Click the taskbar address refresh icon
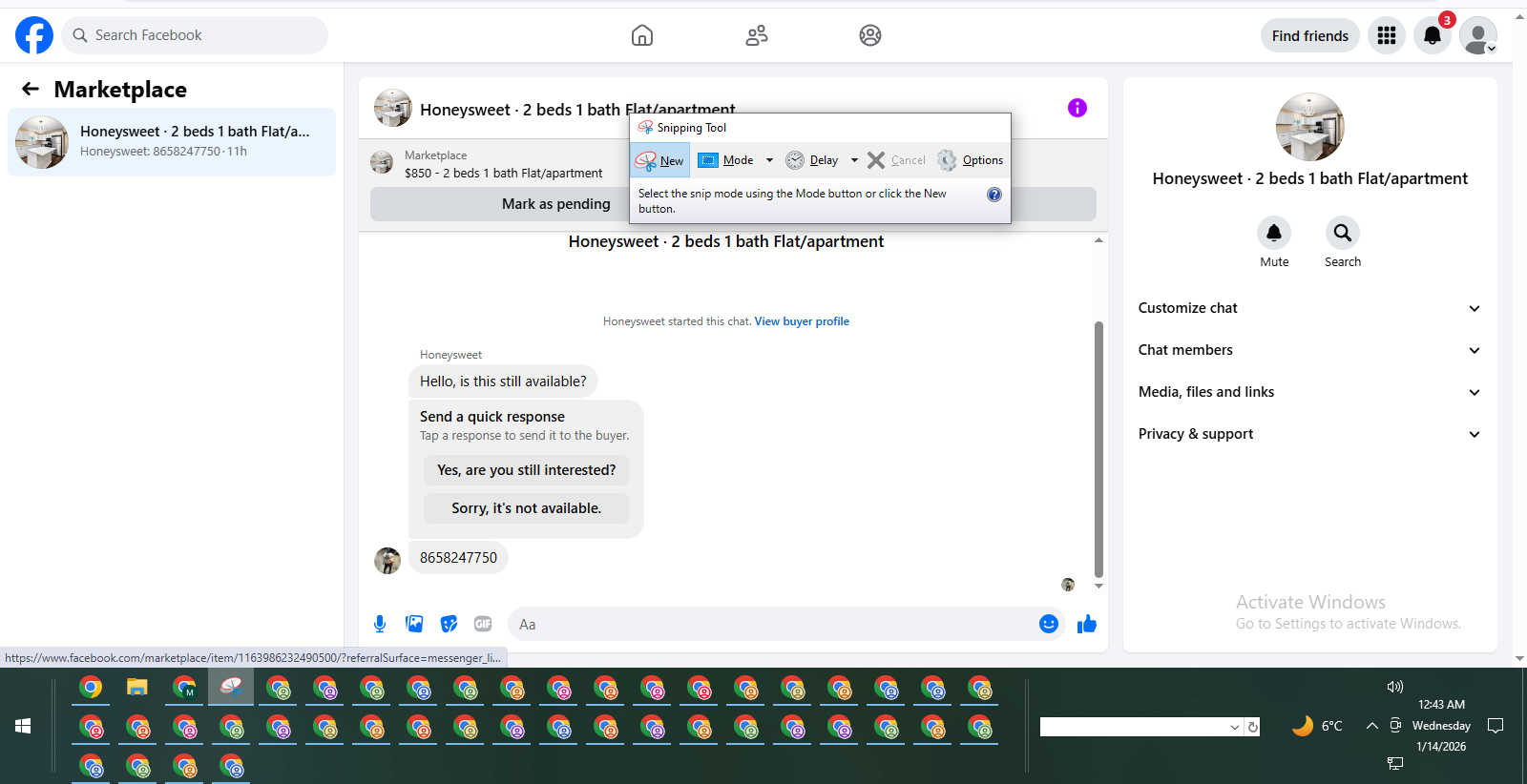 [x=1253, y=727]
